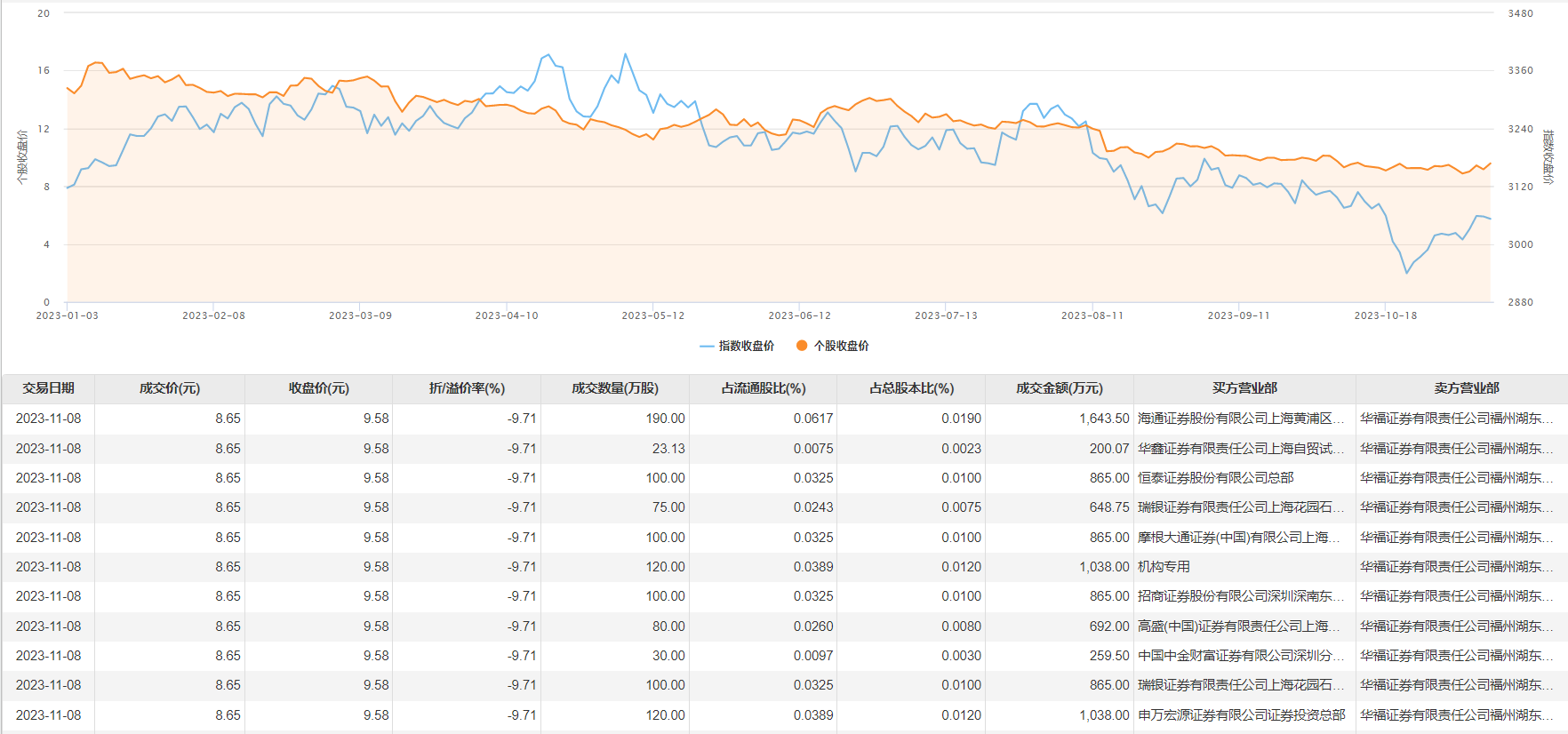Click the 2023-08-11 x-axis date label

coord(1092,315)
